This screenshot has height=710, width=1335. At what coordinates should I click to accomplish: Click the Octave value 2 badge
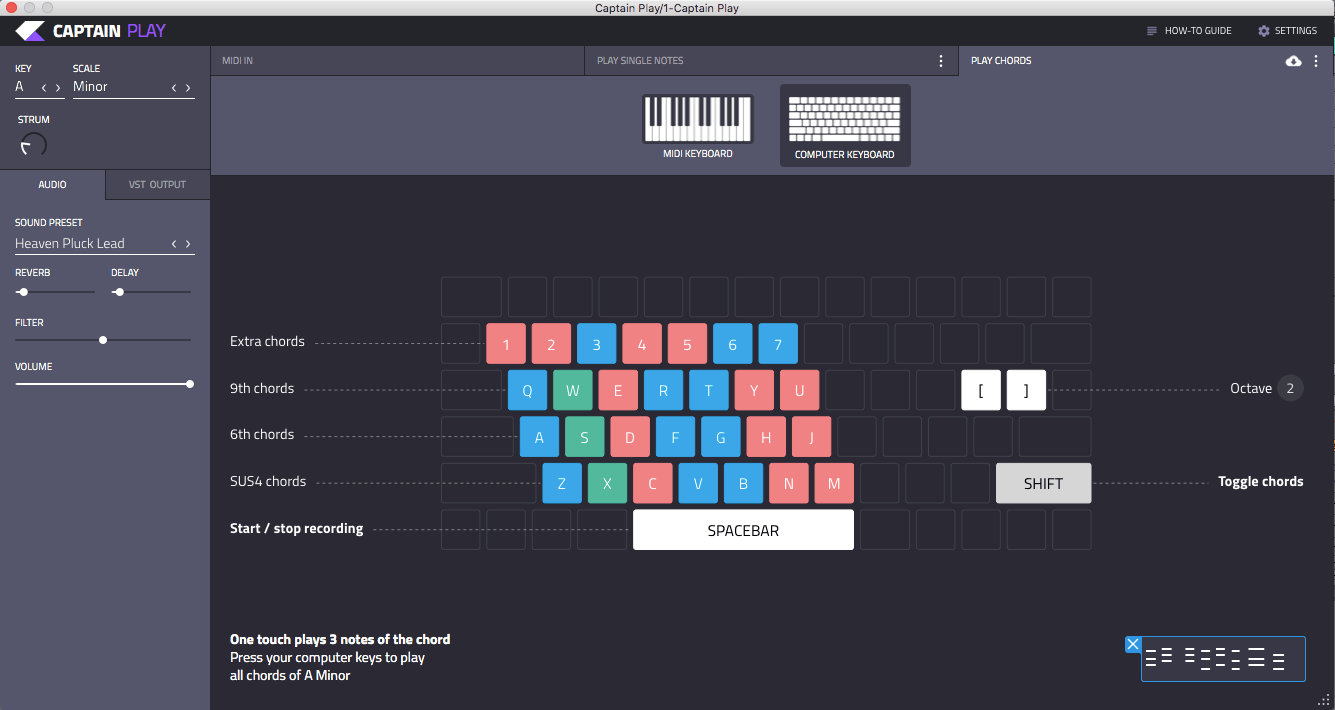click(x=1290, y=388)
